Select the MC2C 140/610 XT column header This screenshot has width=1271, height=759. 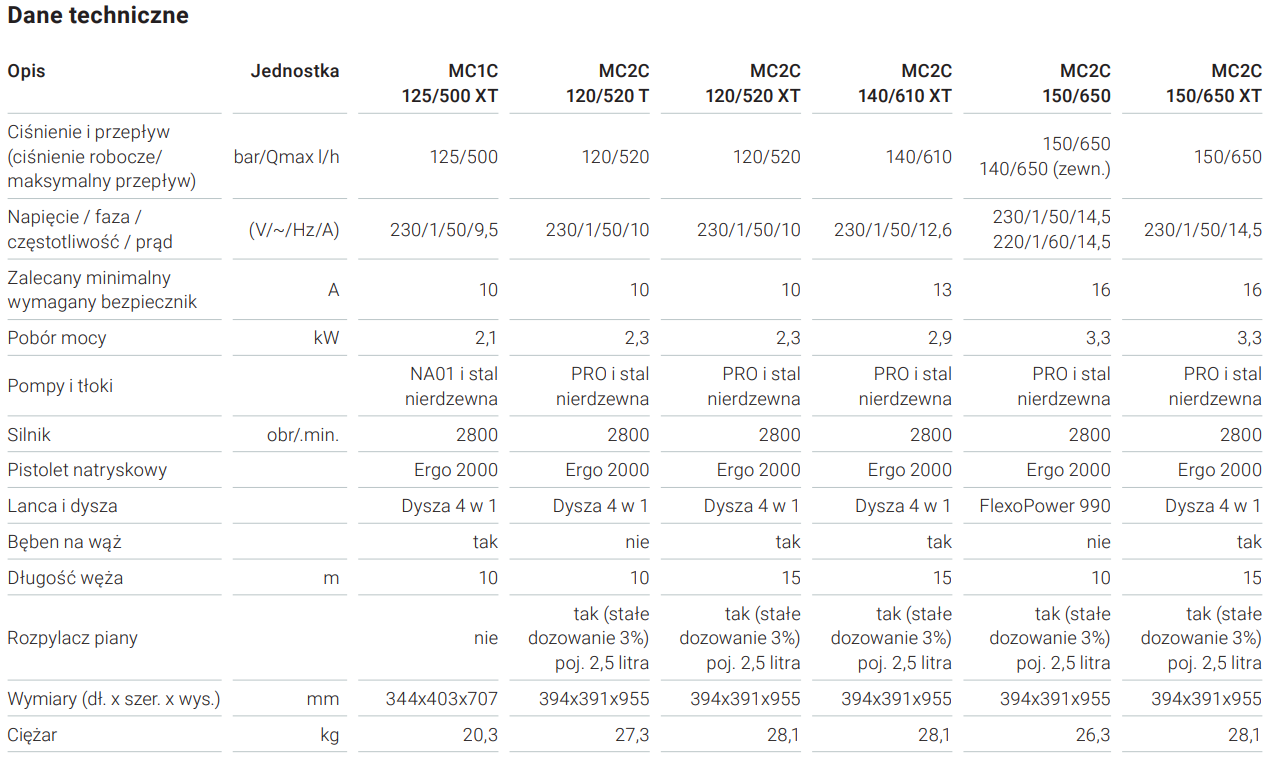click(905, 84)
